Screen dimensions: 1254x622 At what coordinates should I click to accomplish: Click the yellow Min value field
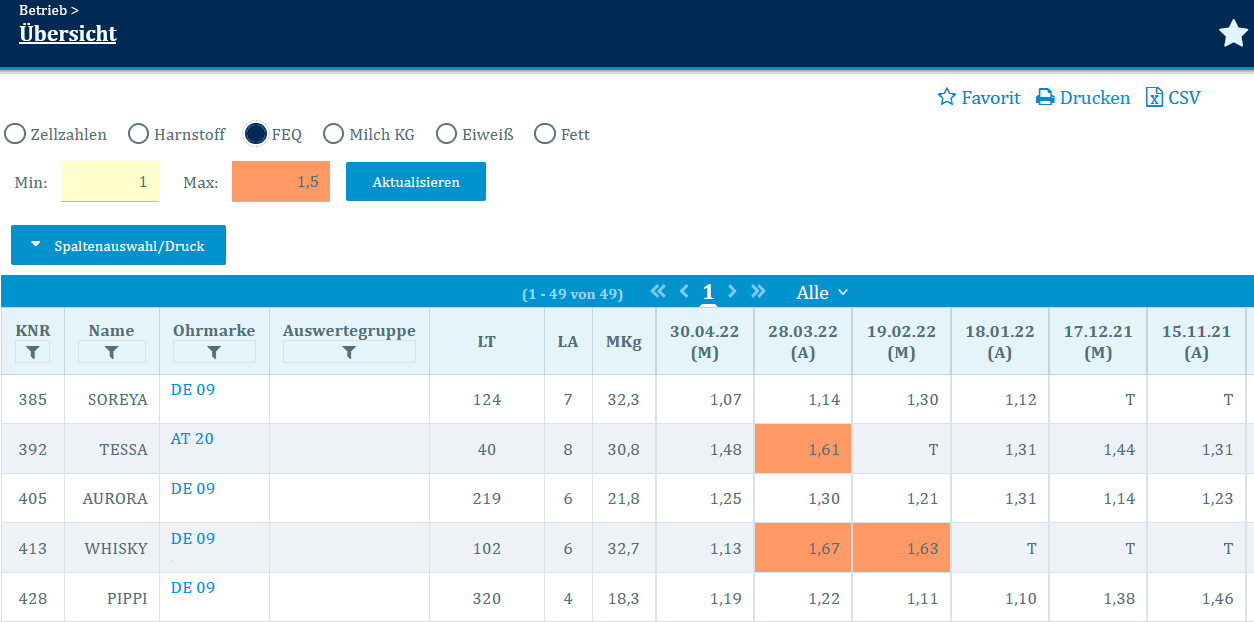[110, 182]
